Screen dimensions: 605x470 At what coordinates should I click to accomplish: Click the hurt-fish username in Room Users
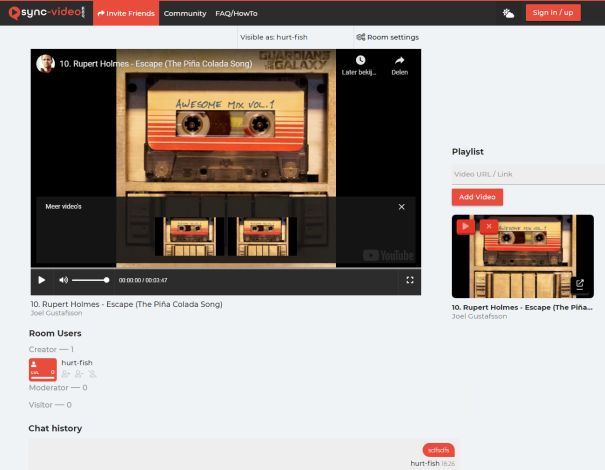pos(77,363)
